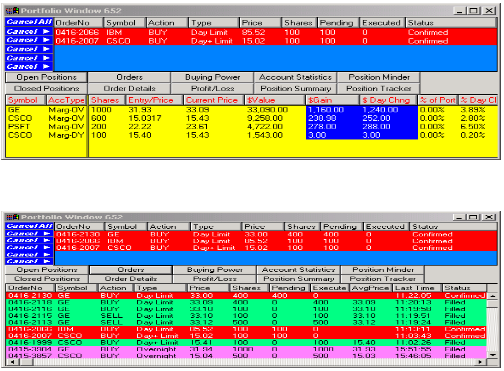This screenshot has width=504, height=371.
Task: Click Cancel All in the bottom Portfolio Window
Action: pos(30,226)
